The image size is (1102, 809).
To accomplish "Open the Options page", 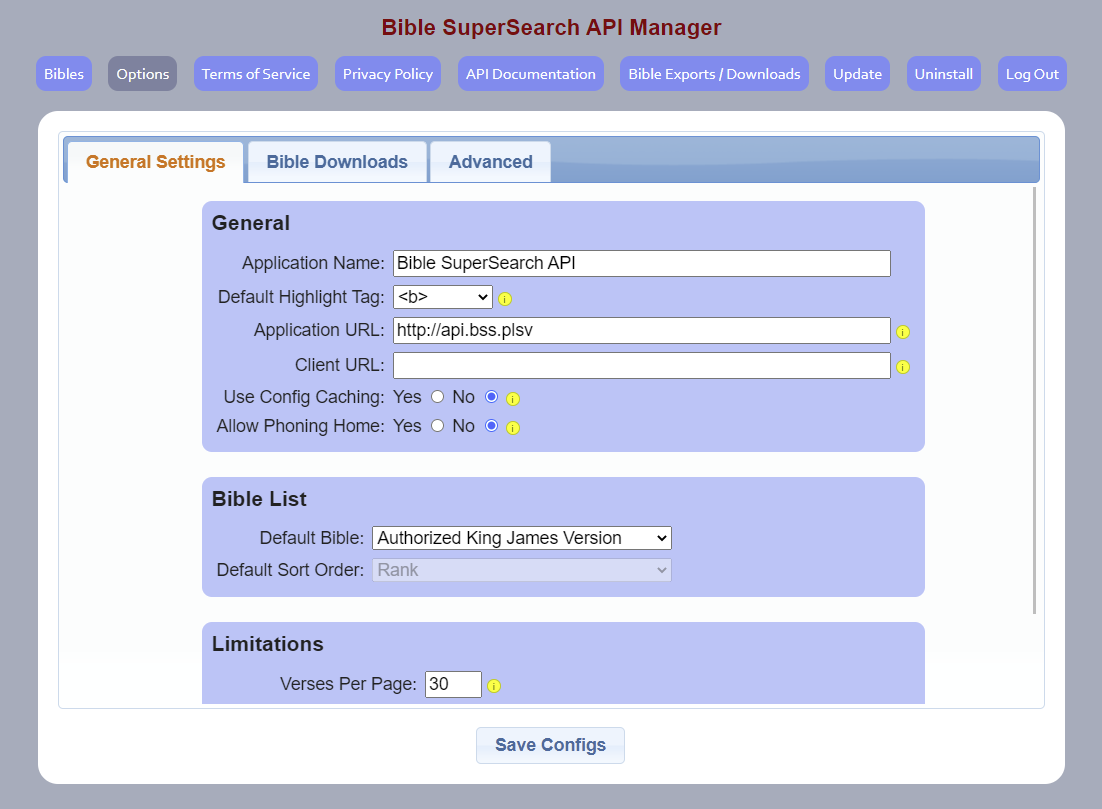I will 143,74.
